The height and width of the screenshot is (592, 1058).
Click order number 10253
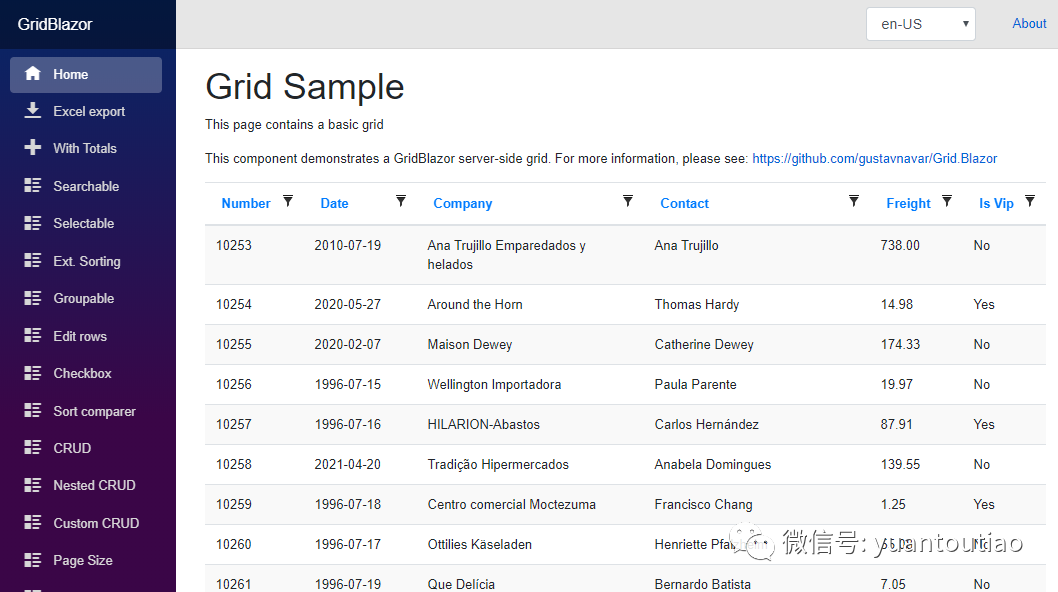pos(233,246)
